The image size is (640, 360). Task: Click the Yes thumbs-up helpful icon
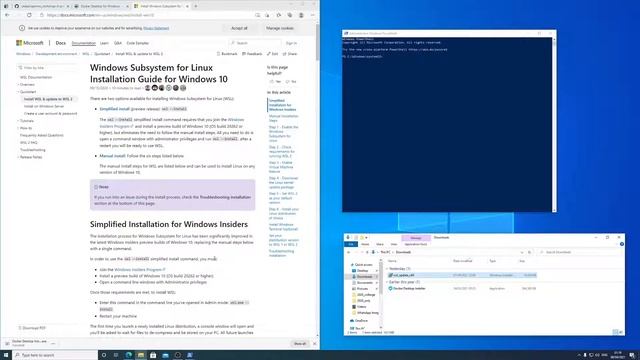[272, 82]
